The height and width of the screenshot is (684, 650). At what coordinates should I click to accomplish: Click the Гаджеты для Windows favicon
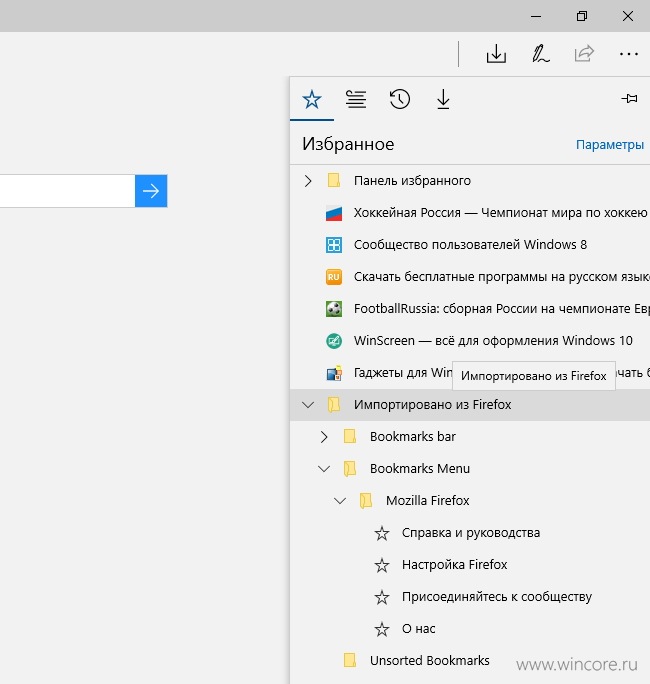coord(334,373)
